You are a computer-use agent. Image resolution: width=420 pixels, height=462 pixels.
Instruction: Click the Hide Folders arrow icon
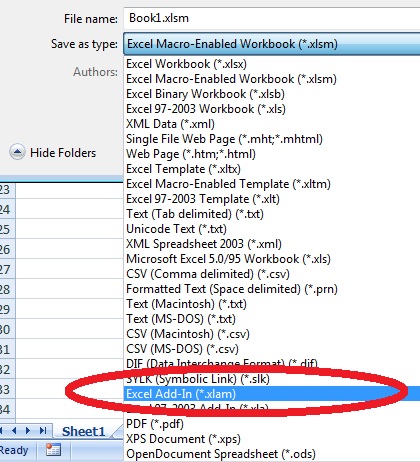click(x=17, y=152)
